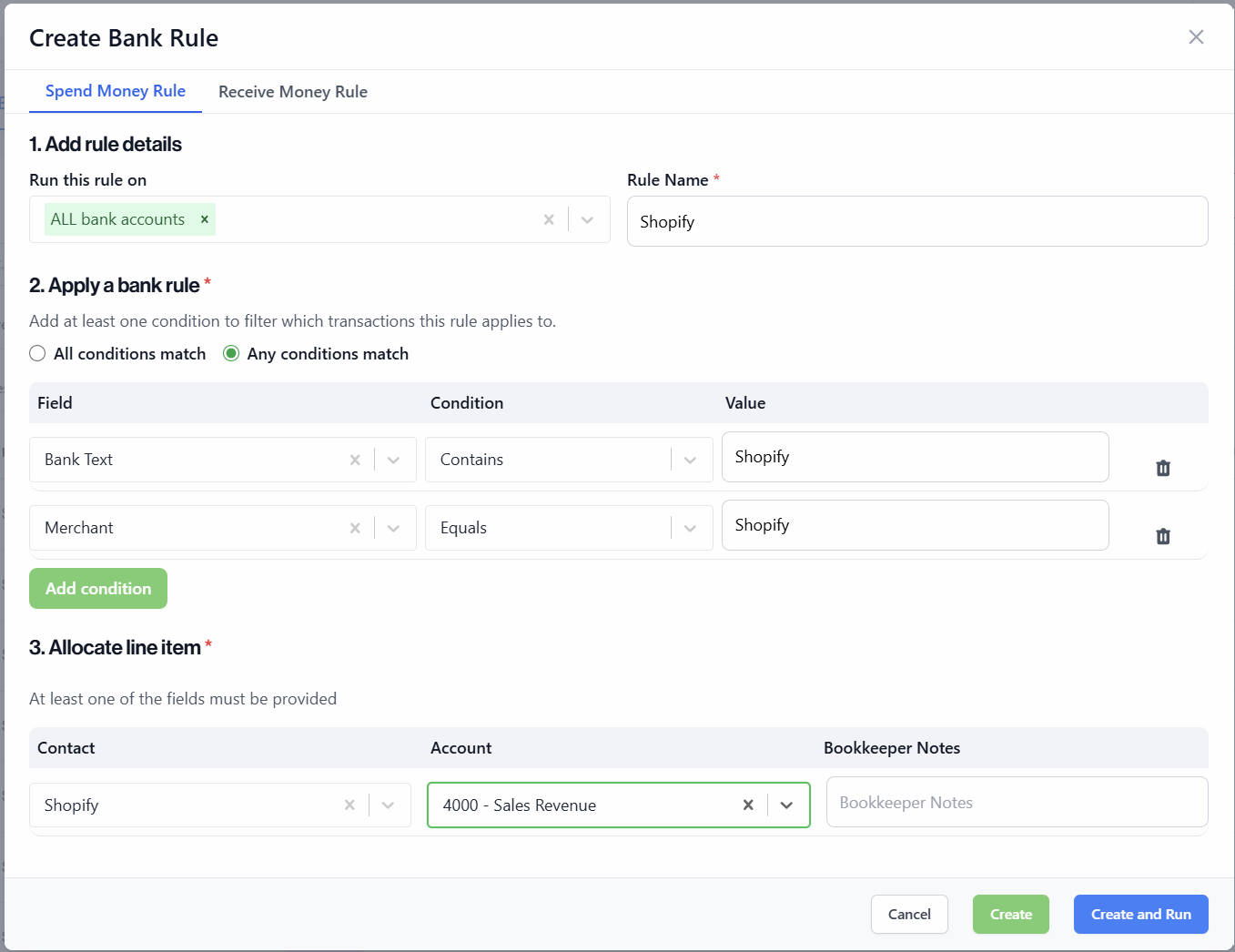Image resolution: width=1235 pixels, height=952 pixels.
Task: Open the Merchant field dropdown
Action: tap(394, 528)
